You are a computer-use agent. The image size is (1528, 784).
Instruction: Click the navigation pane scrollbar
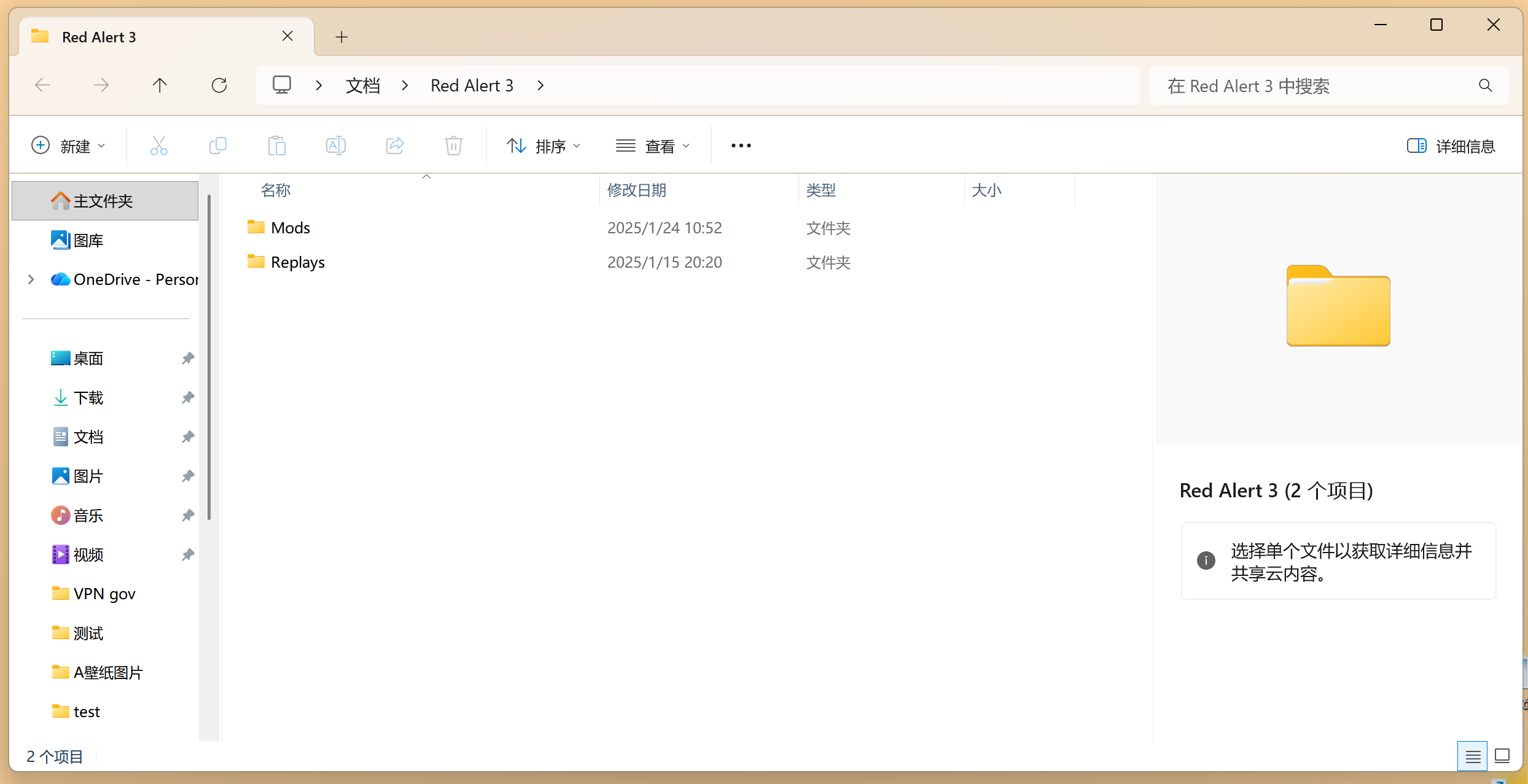tap(209, 356)
